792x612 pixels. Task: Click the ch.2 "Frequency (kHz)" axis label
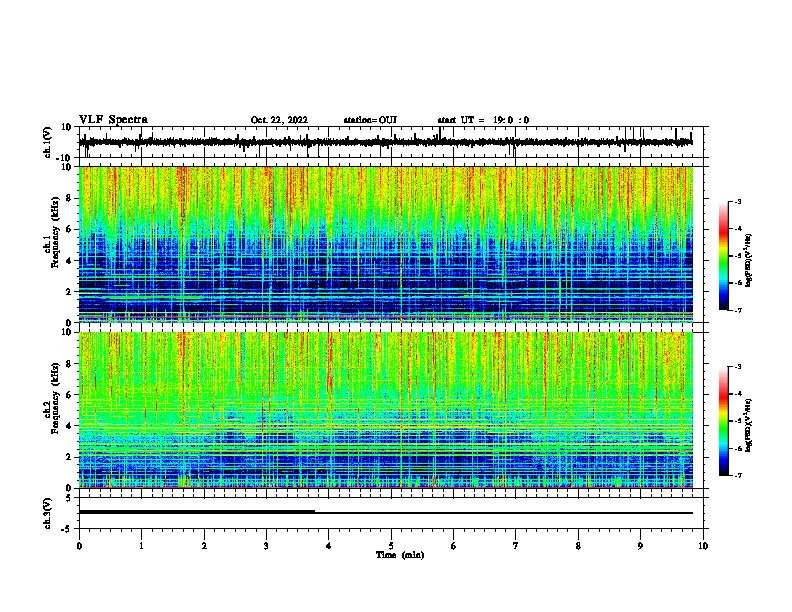click(55, 398)
